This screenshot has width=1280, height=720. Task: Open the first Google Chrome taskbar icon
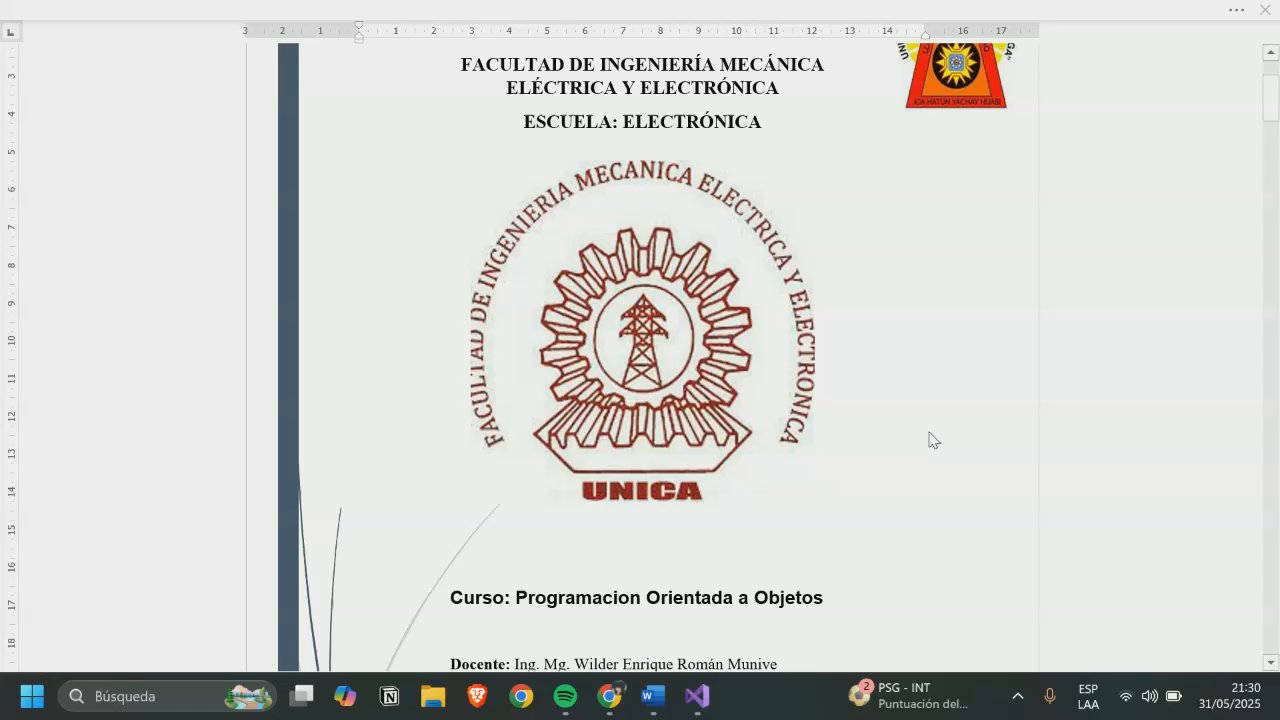tap(521, 696)
